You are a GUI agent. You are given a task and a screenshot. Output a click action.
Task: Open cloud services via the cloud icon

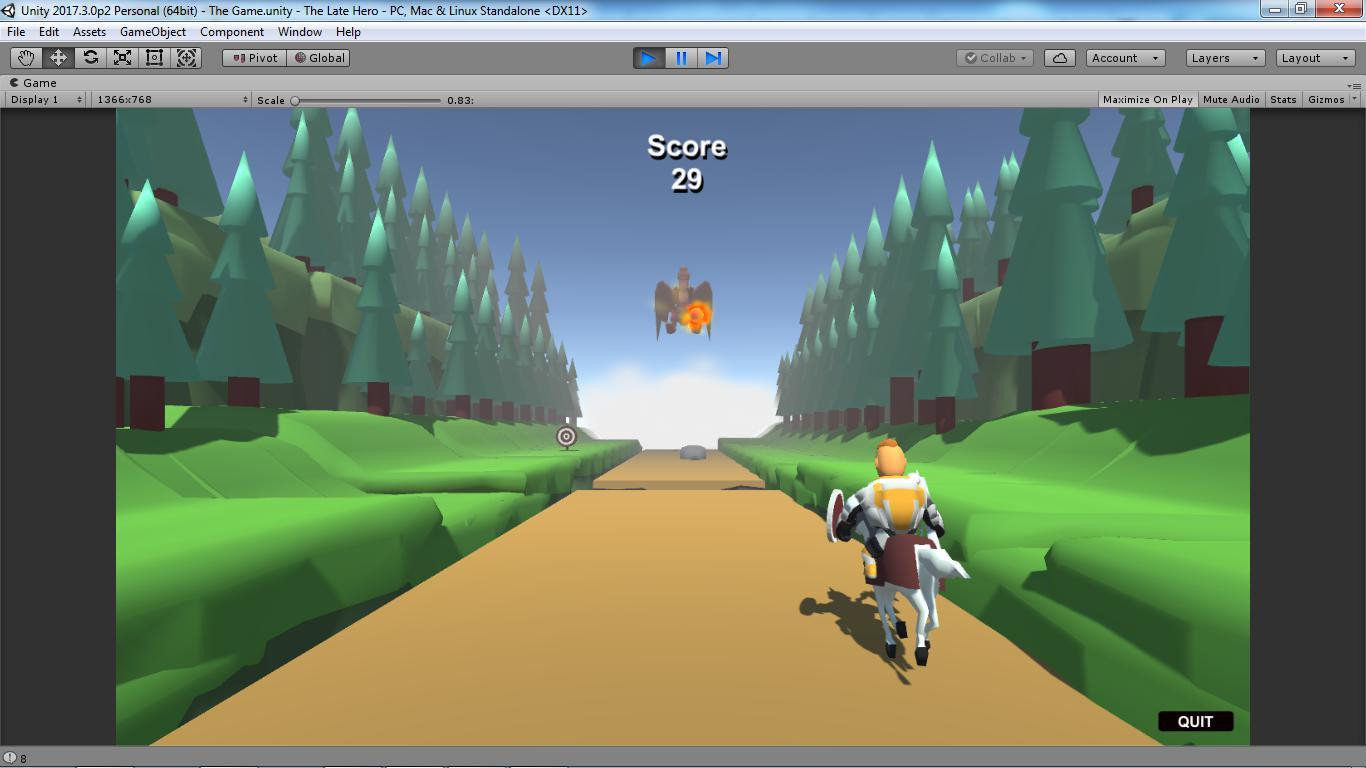1060,58
